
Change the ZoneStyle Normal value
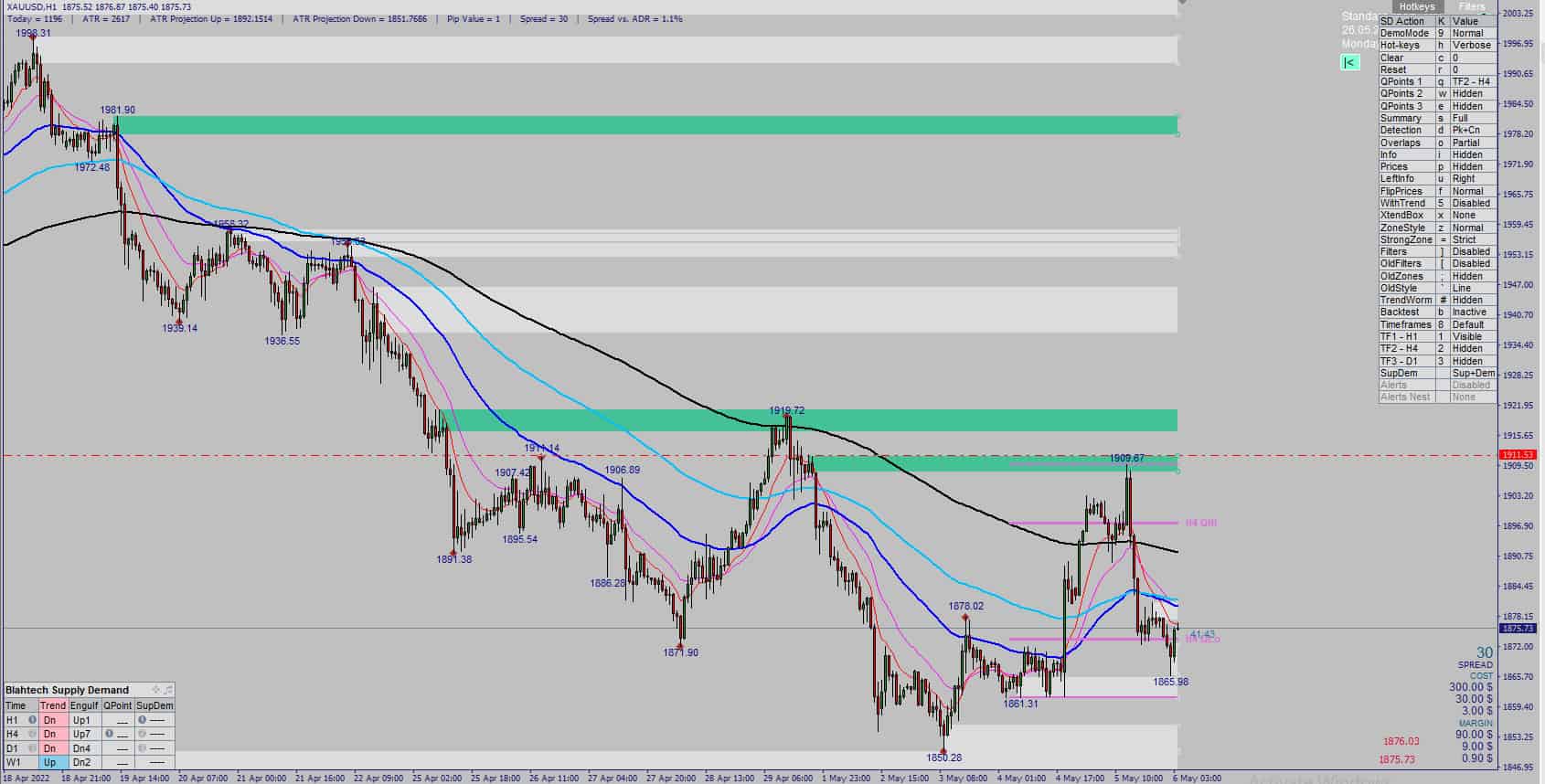point(1473,228)
